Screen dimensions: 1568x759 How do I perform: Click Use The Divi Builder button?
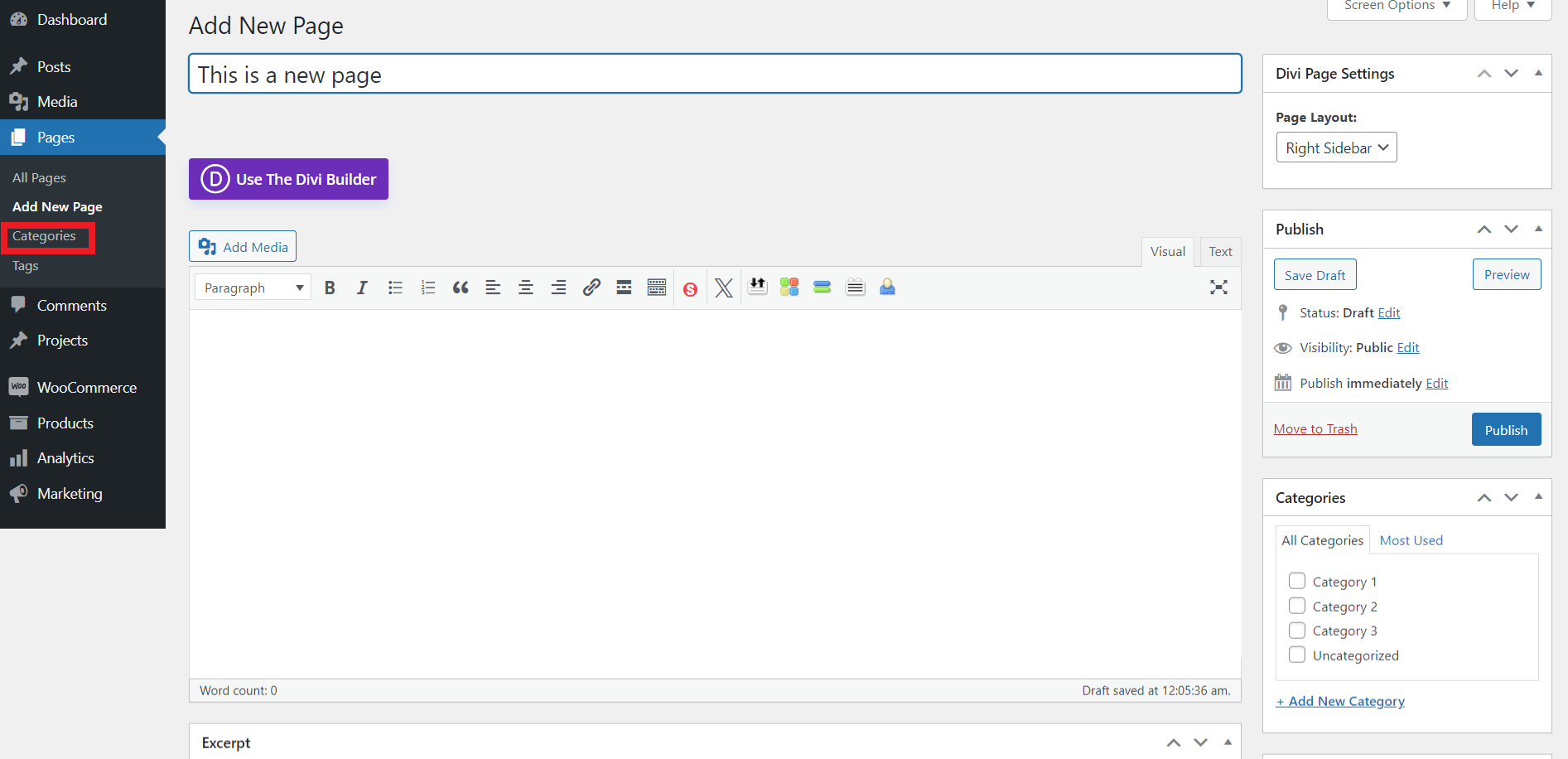pyautogui.click(x=288, y=179)
